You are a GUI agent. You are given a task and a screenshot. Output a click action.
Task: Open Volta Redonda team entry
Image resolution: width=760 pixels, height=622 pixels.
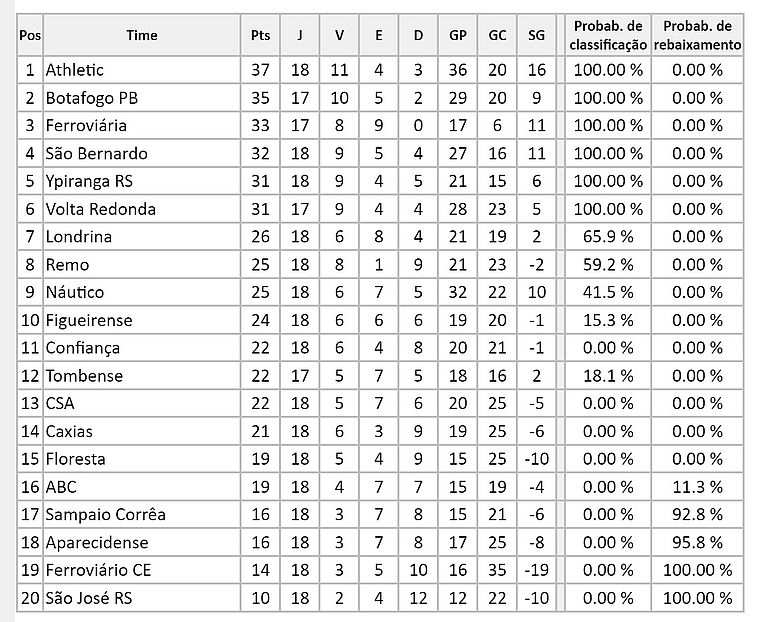click(100, 209)
